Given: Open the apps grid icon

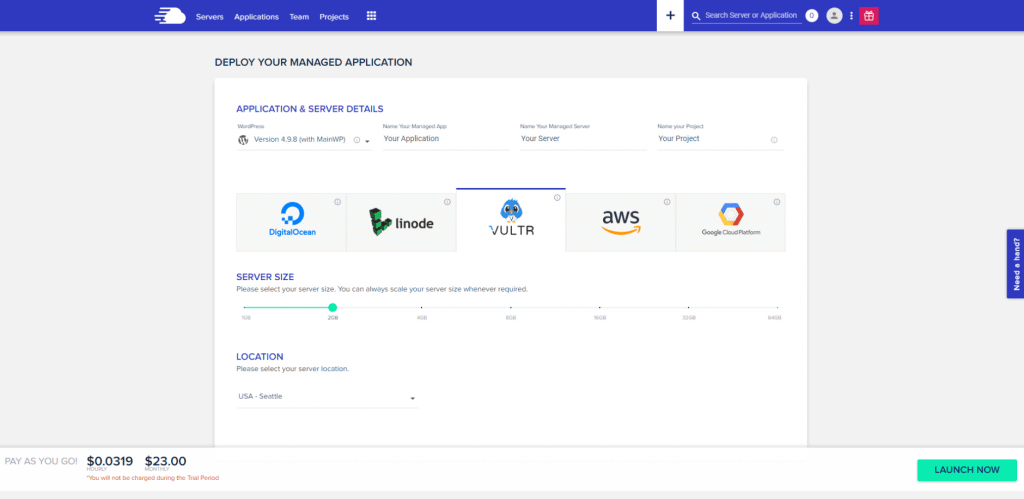Looking at the screenshot, I should (x=371, y=16).
